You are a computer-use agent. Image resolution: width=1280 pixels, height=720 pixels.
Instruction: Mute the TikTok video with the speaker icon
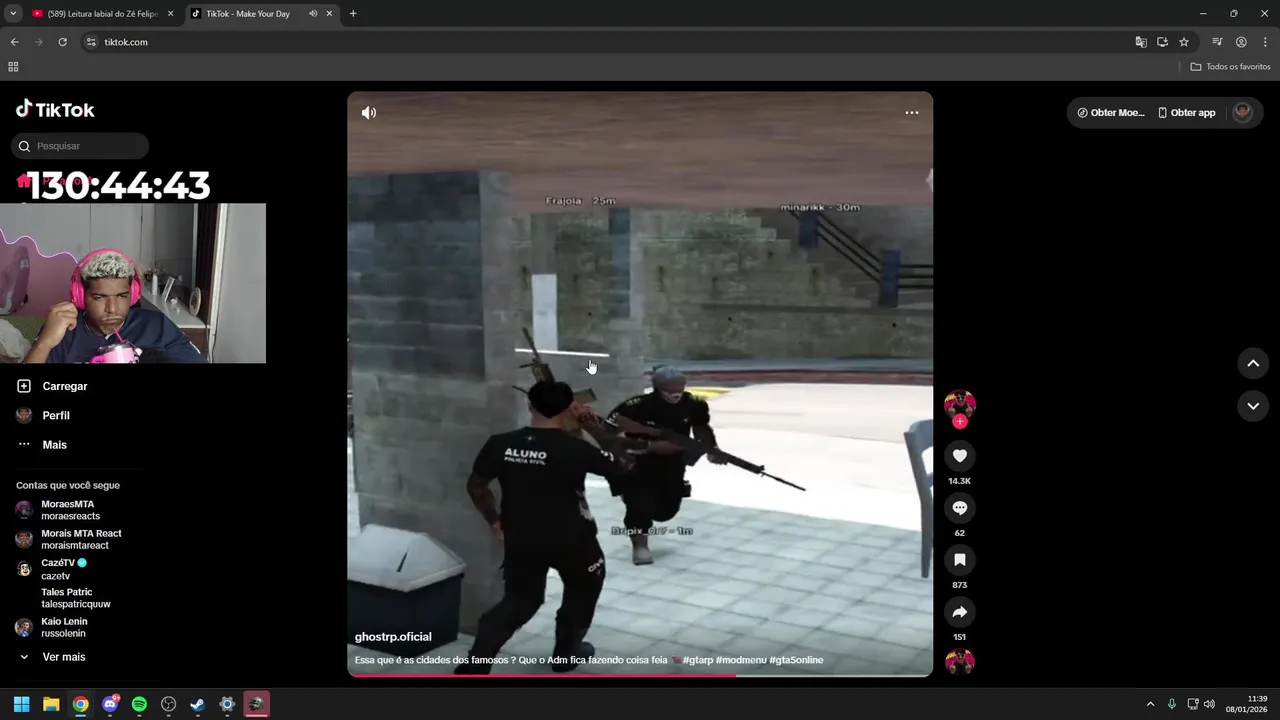click(369, 113)
